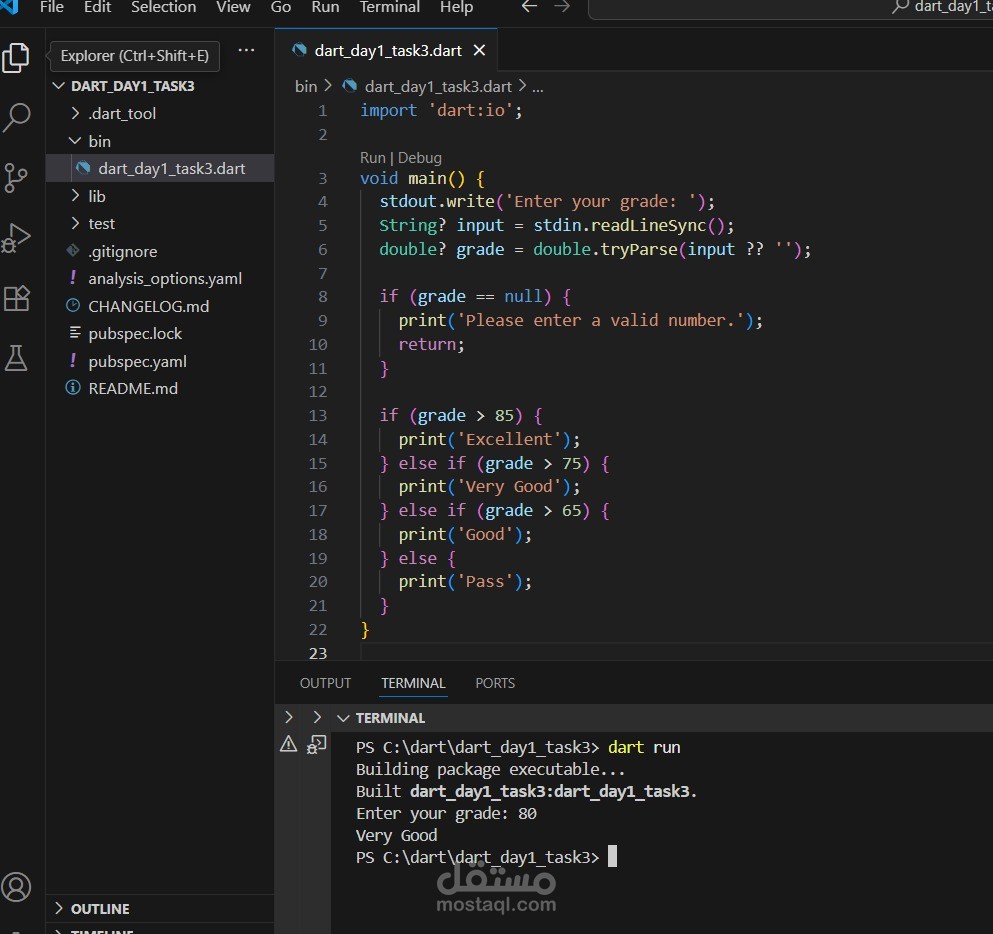The image size is (993, 934).
Task: Collapse the bin folder
Action: pyautogui.click(x=75, y=141)
